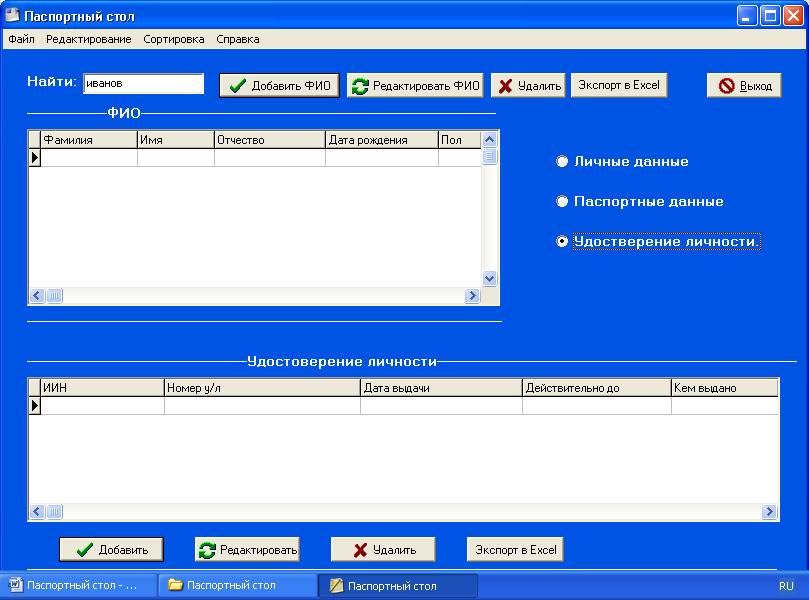809x600 pixels.
Task: Click into the Найти search field
Action: pos(143,84)
